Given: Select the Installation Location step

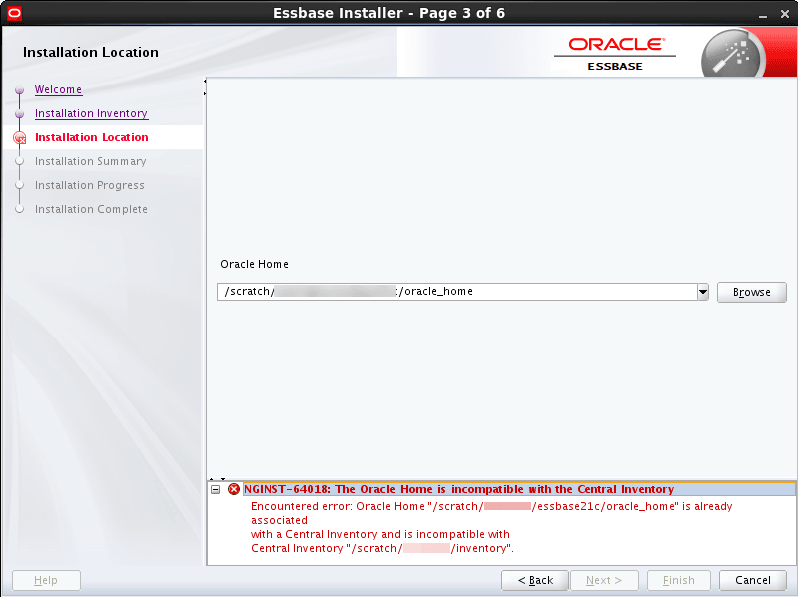Looking at the screenshot, I should (x=92, y=137).
